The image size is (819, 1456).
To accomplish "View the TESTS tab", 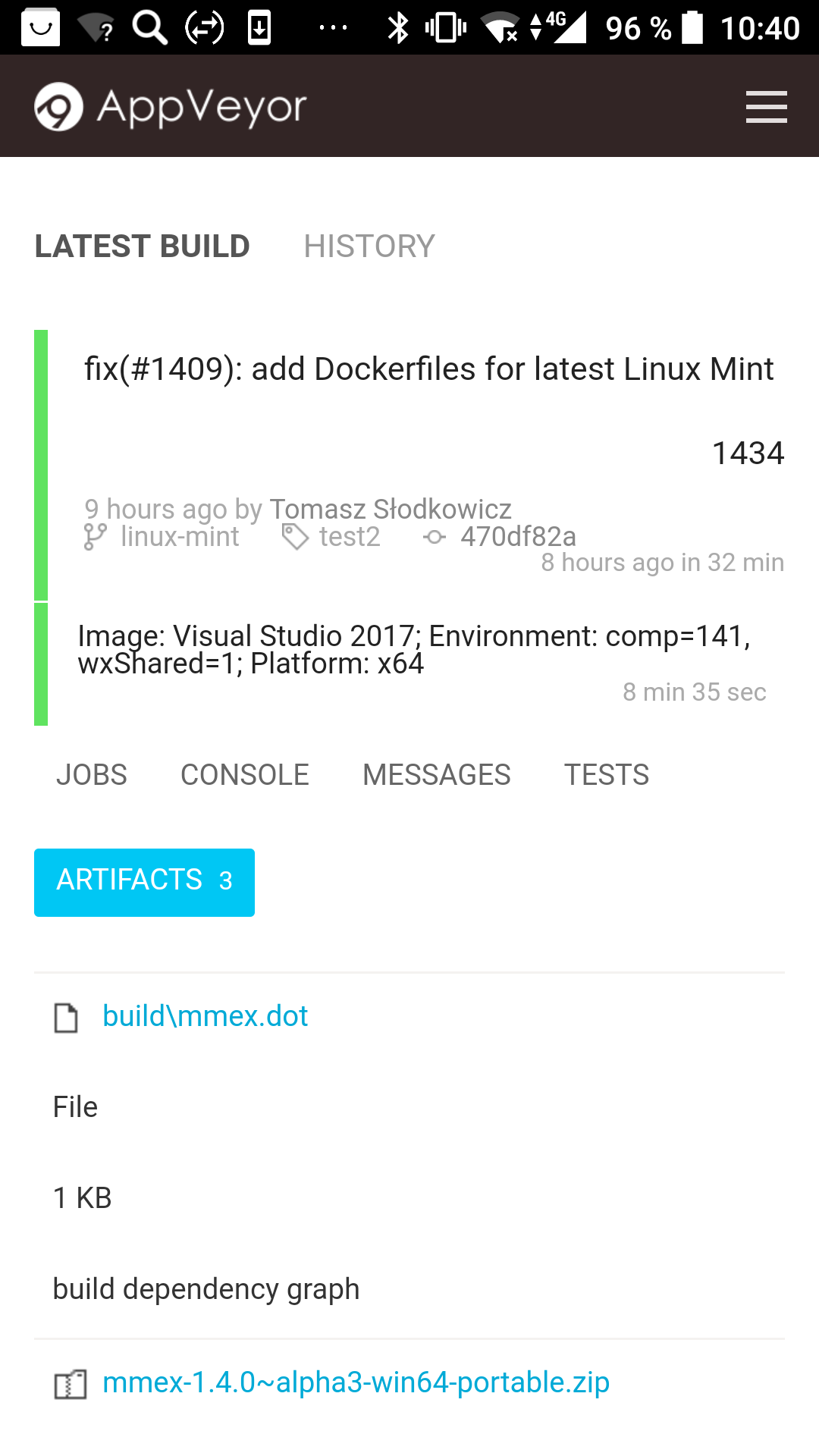I will click(606, 775).
